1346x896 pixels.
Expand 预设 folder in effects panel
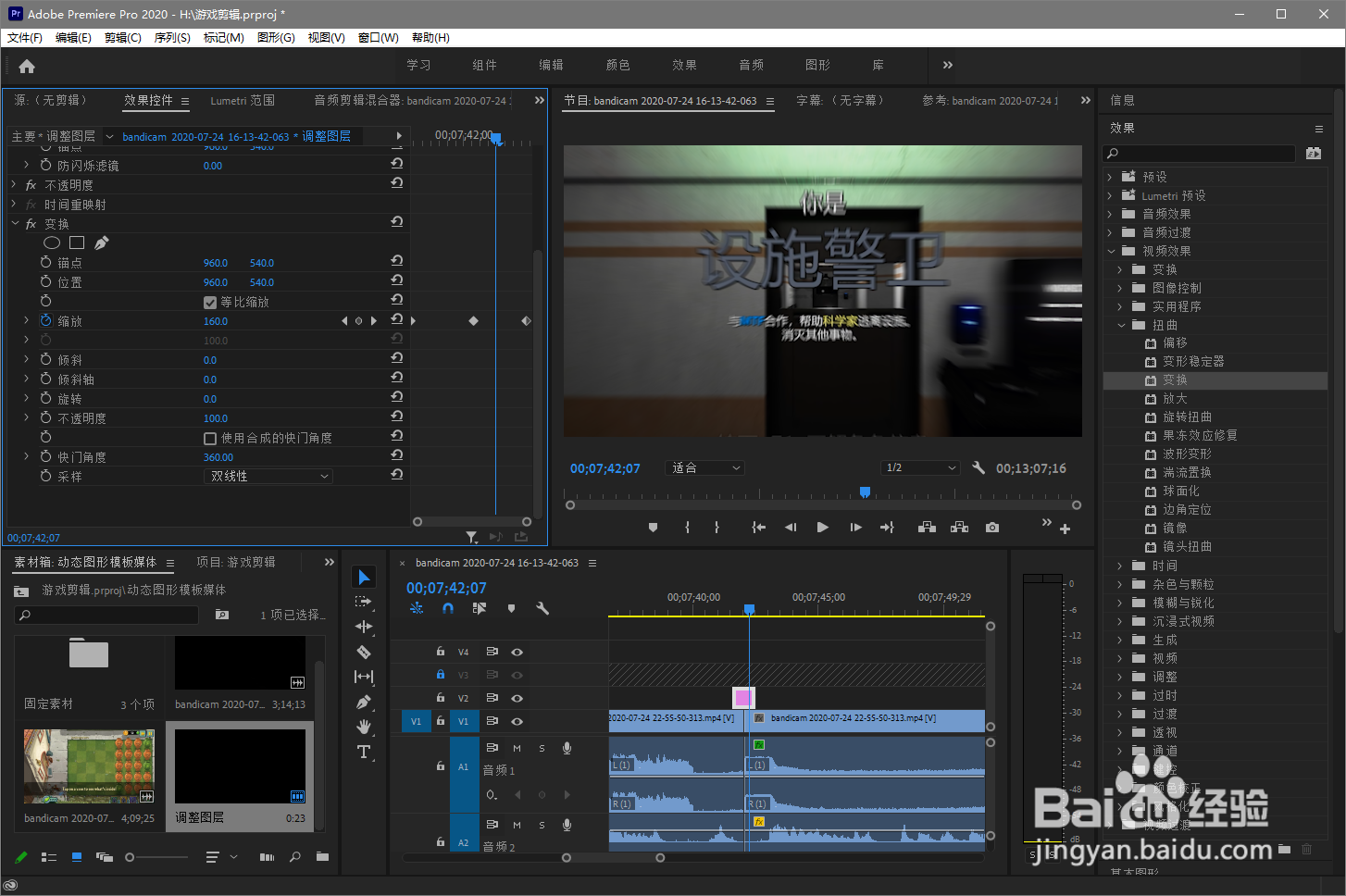coord(1110,177)
